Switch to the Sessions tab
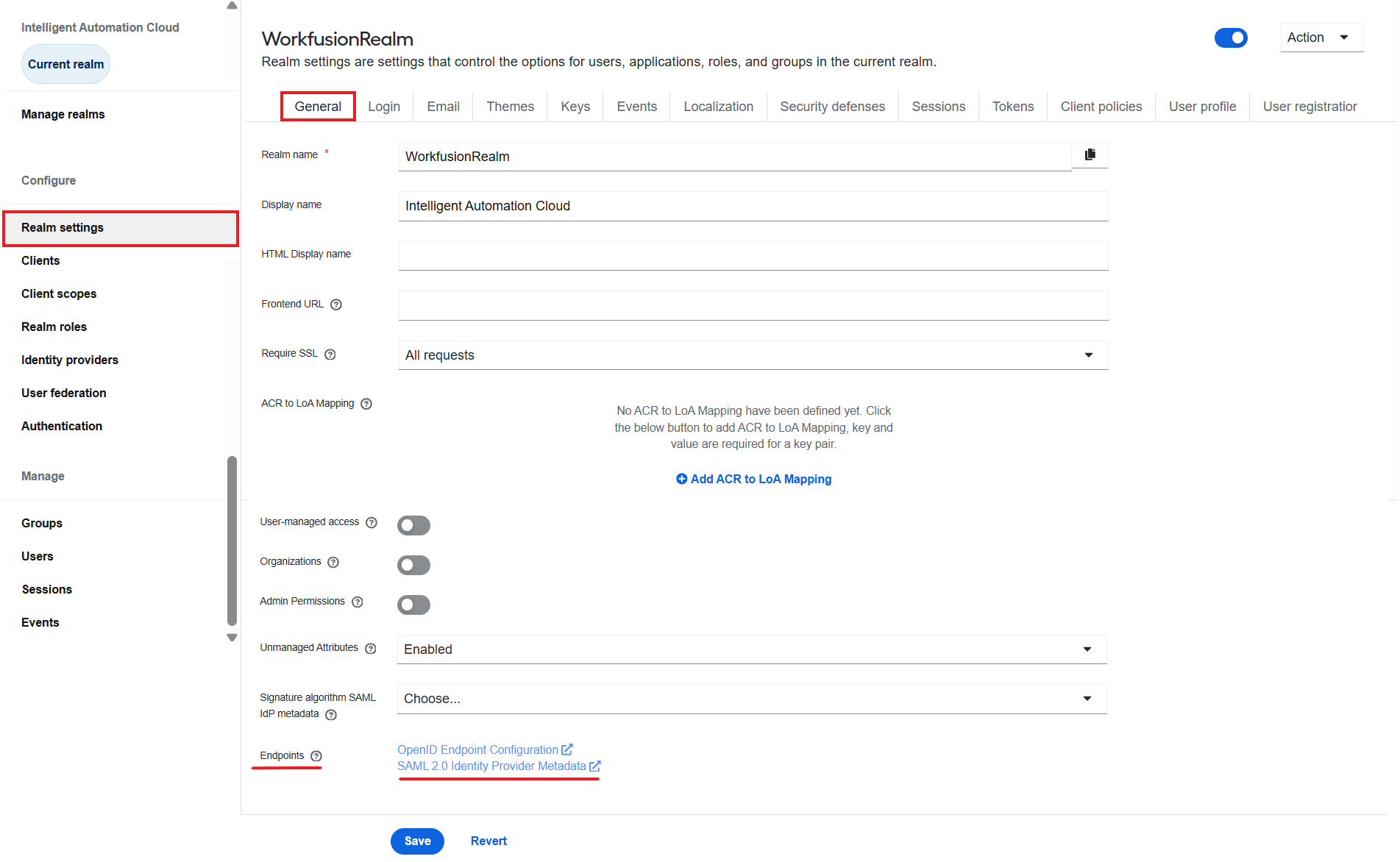The height and width of the screenshot is (862, 1400). (939, 107)
